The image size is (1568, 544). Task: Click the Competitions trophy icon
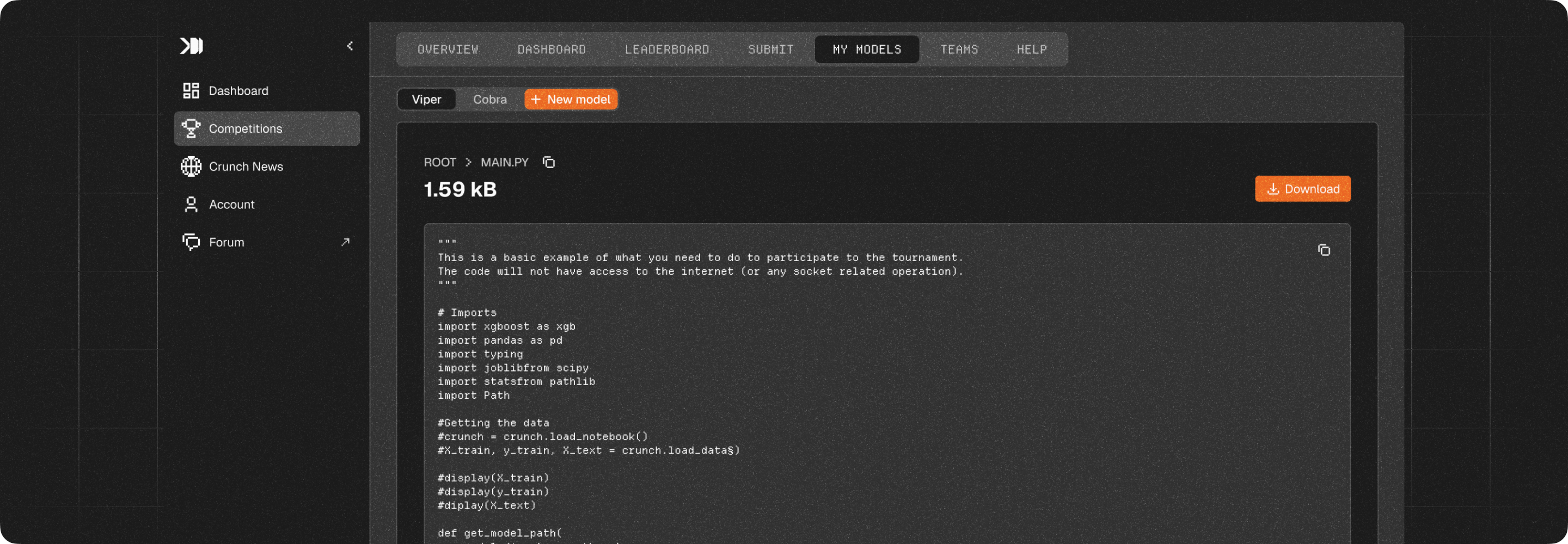point(191,128)
